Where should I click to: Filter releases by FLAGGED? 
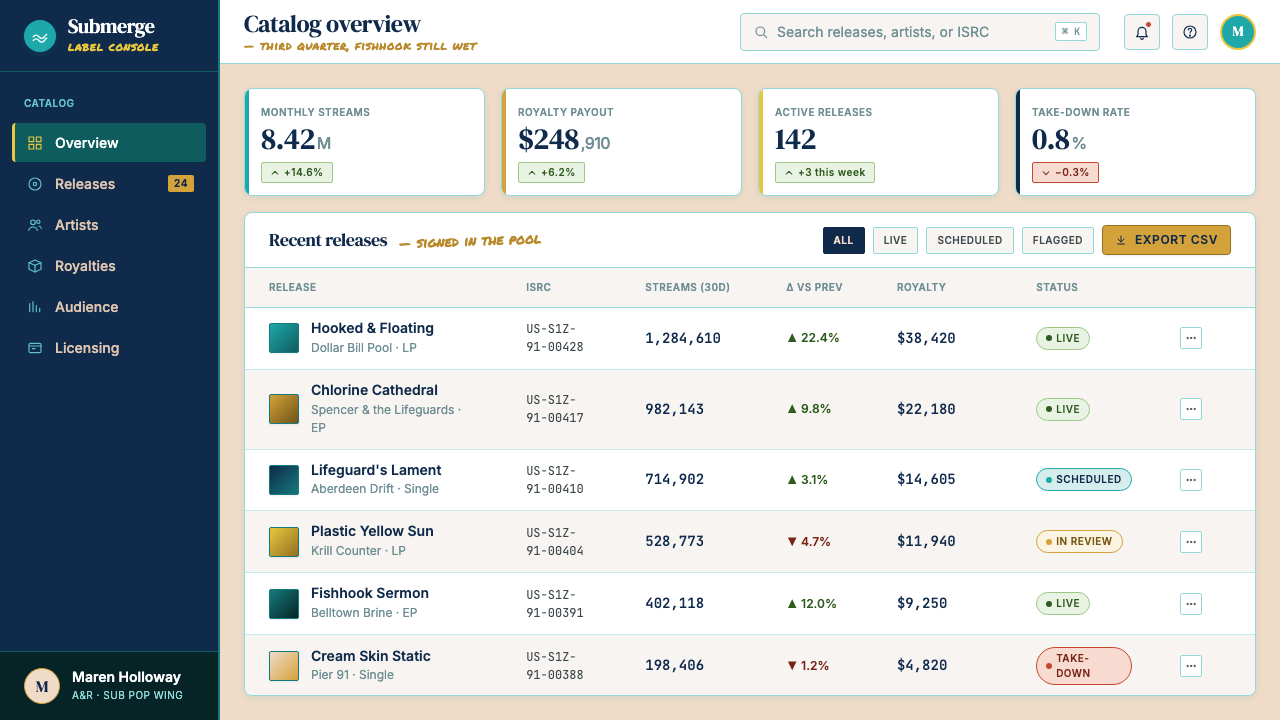(1058, 240)
